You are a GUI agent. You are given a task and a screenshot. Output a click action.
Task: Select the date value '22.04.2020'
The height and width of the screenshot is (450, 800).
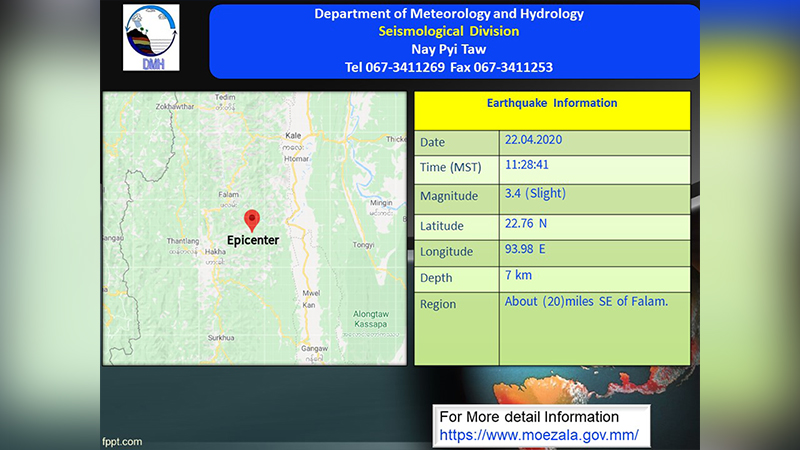click(x=533, y=140)
